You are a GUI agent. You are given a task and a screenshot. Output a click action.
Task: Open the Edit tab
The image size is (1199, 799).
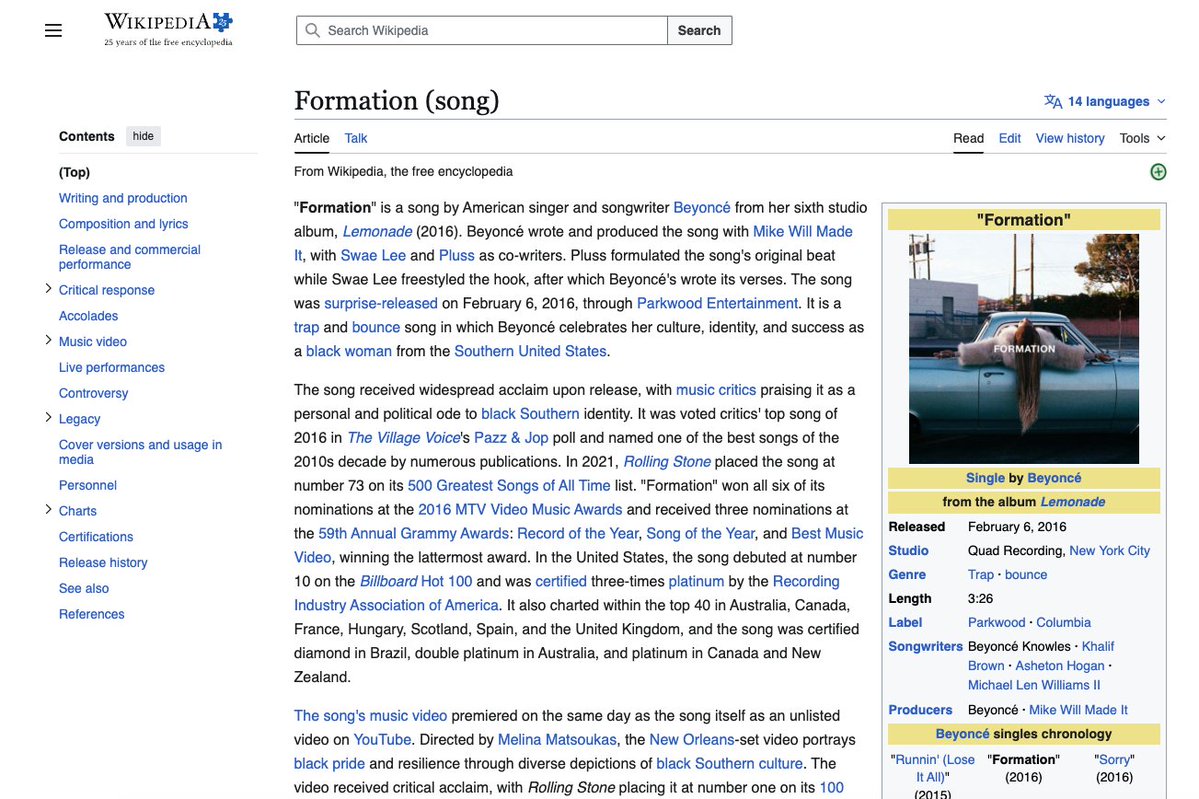click(1009, 138)
